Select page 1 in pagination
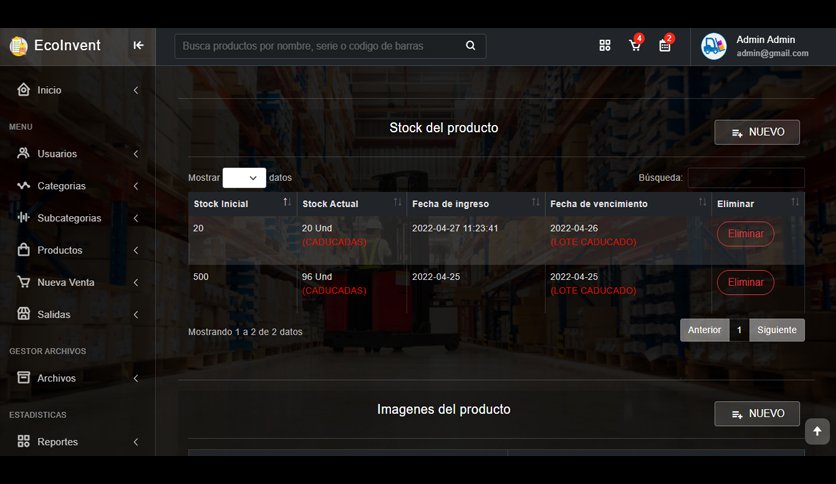The height and width of the screenshot is (484, 836). pos(739,330)
